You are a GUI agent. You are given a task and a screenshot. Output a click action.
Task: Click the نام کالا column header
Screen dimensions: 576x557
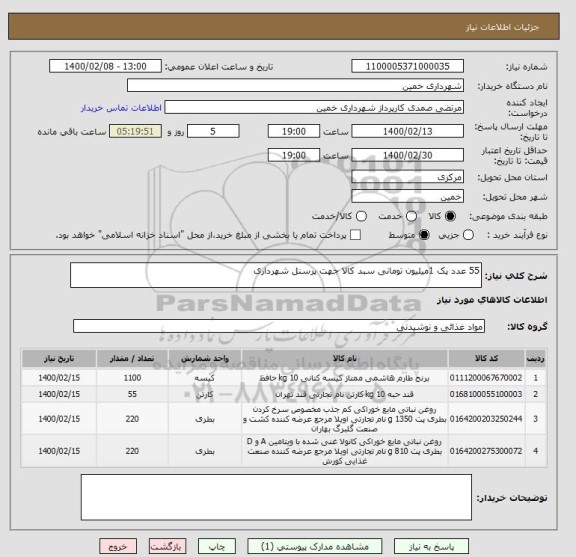(x=345, y=359)
